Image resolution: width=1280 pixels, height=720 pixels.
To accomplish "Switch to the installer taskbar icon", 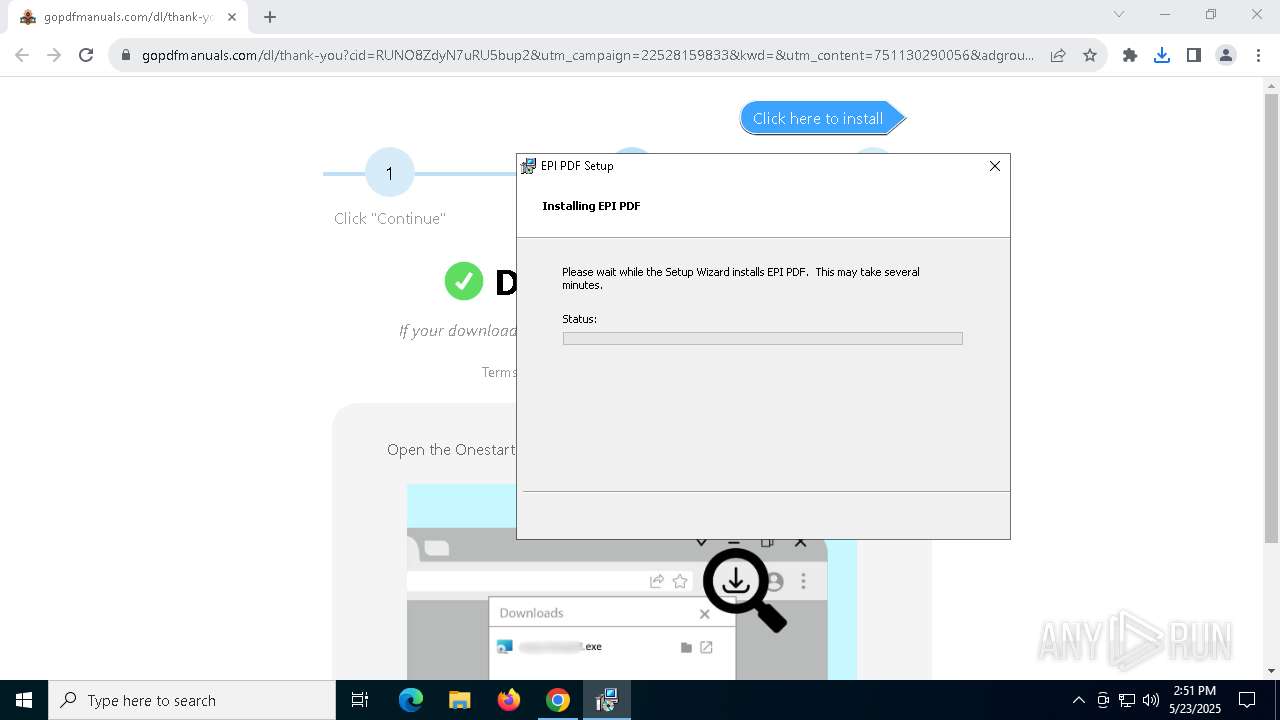I will click(x=607, y=700).
